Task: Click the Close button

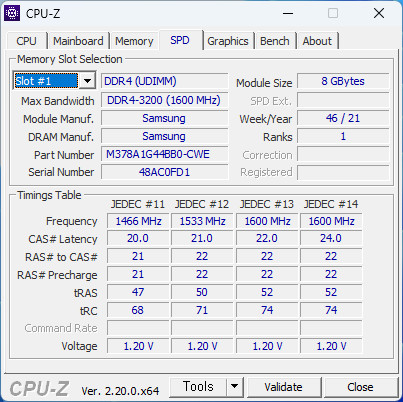Action: (360, 387)
